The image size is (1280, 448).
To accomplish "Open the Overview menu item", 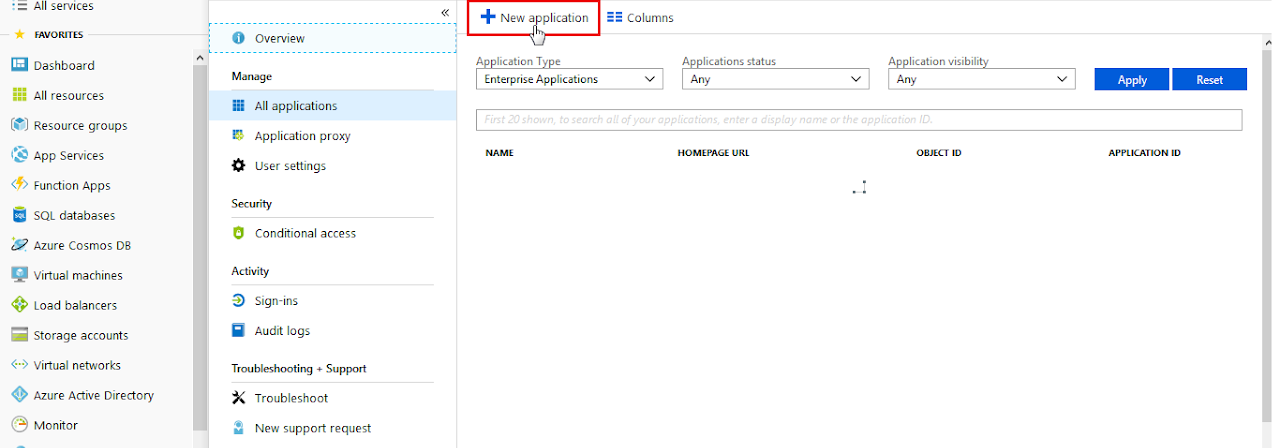I will (333, 38).
